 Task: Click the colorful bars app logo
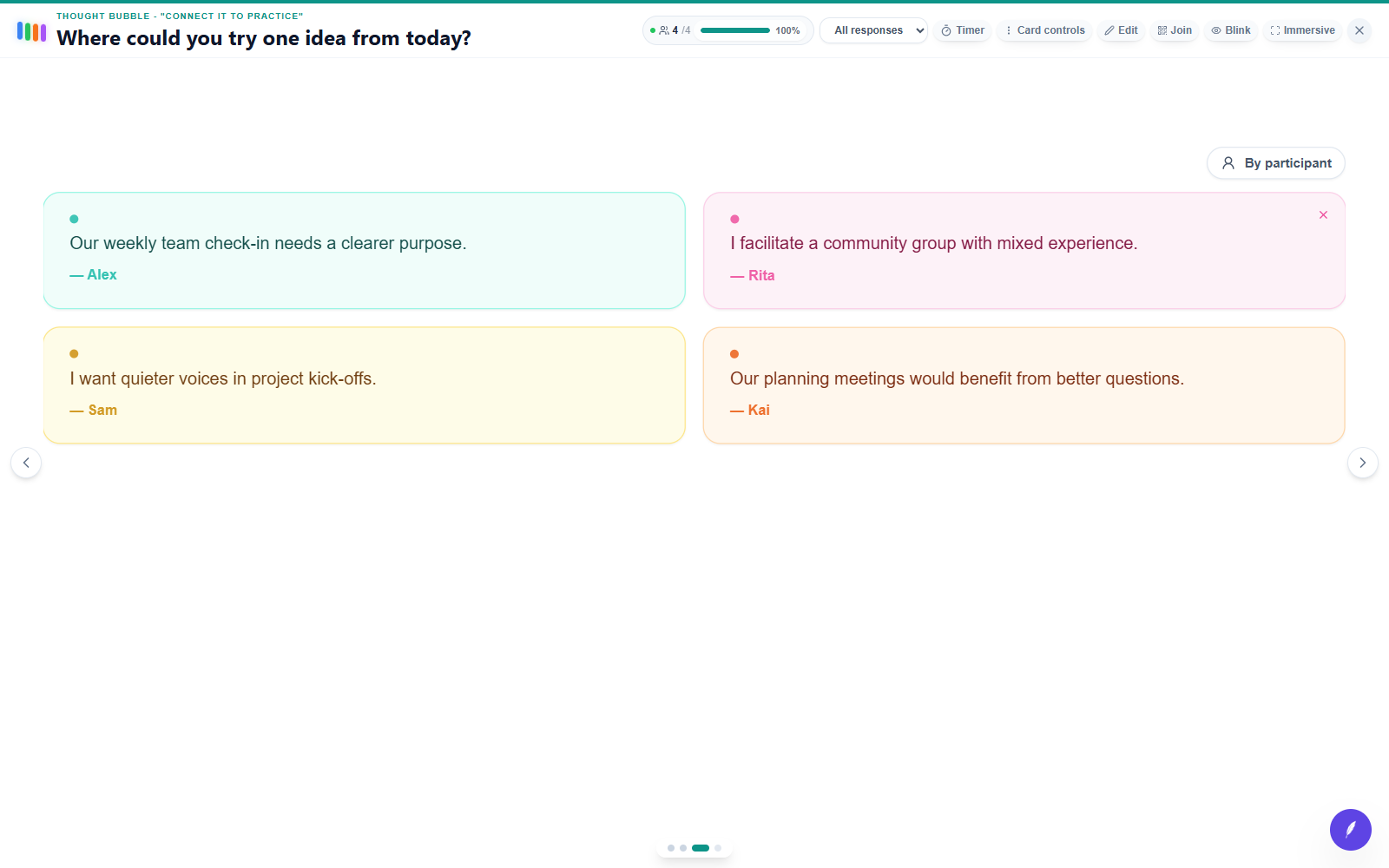(31, 32)
